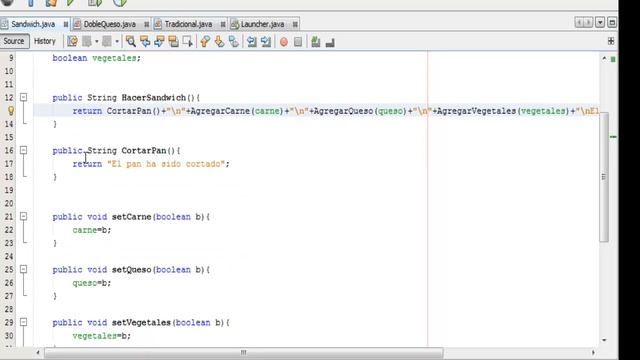
Task: Click on 'carne=b;' statement
Action: click(92, 230)
